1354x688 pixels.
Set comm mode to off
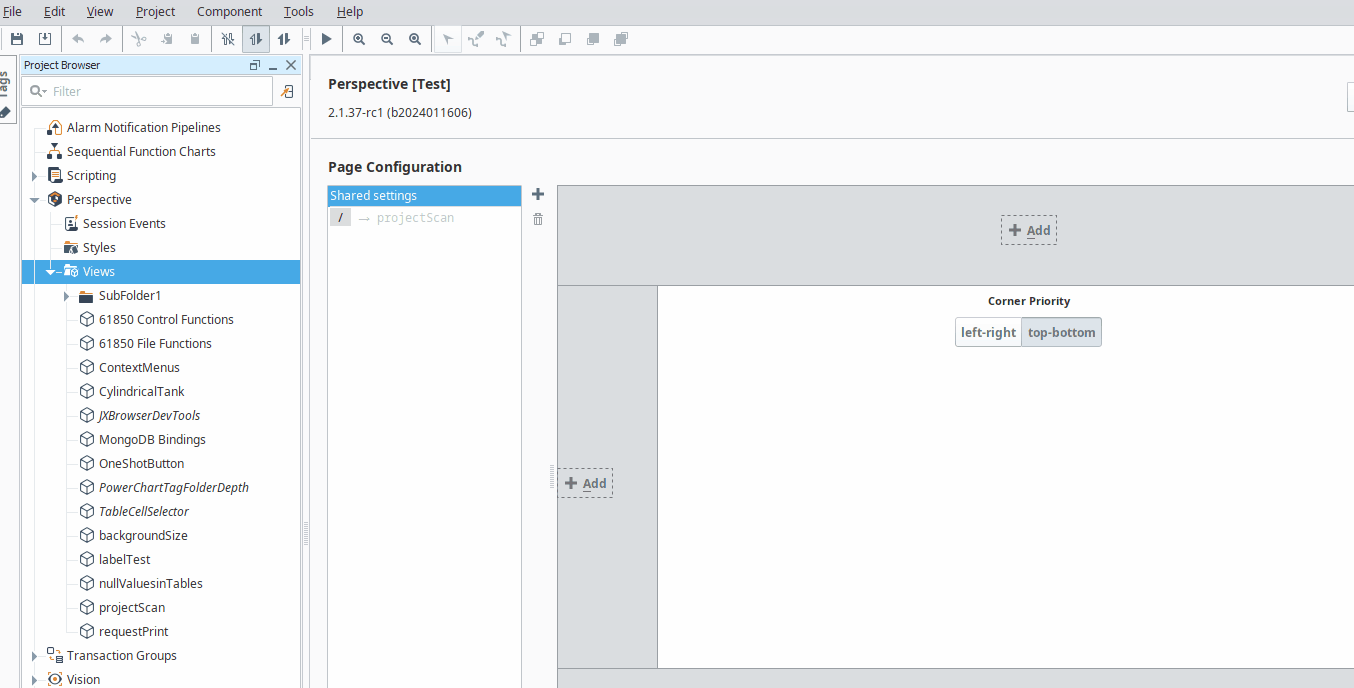228,39
